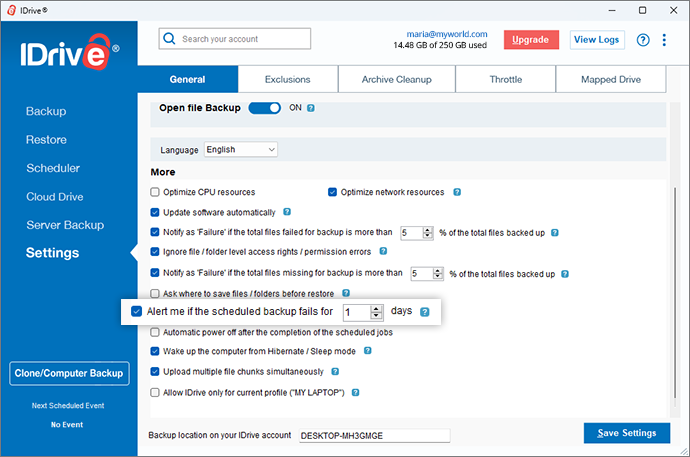The width and height of the screenshot is (690, 457).
Task: Open the three-dot more options menu
Action: click(x=664, y=40)
